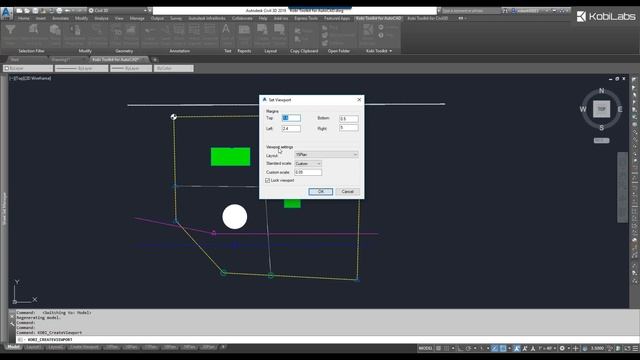The image size is (640, 360).
Task: Click the Custom scale input field
Action: (308, 172)
